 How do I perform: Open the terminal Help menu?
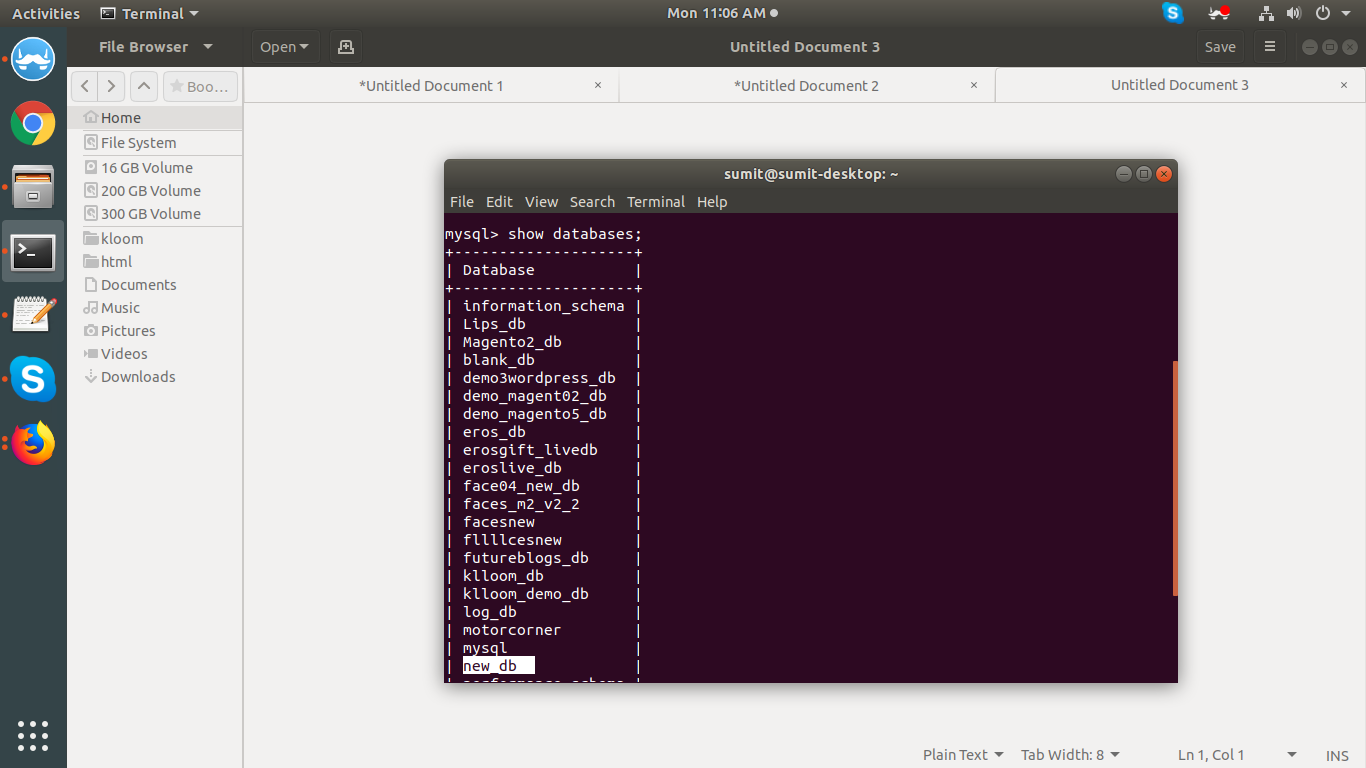click(712, 202)
